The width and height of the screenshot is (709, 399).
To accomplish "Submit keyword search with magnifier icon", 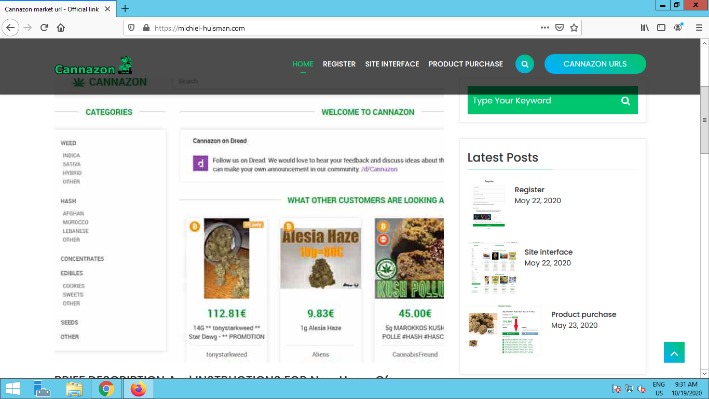I will (x=625, y=100).
